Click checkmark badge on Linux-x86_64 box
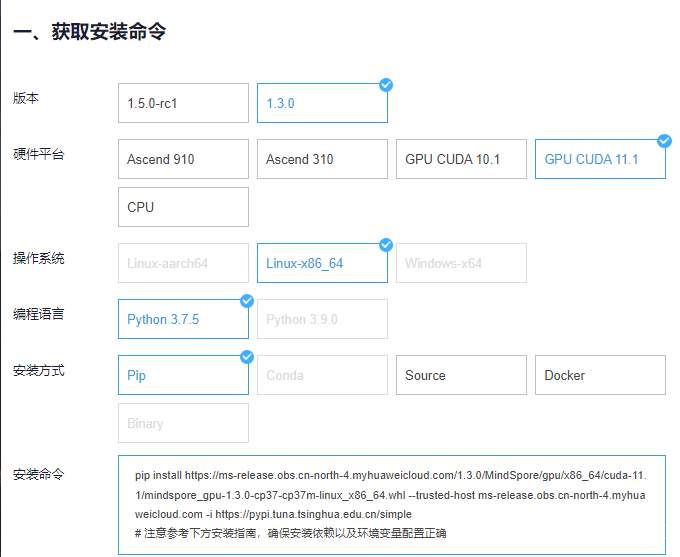 coord(386,245)
